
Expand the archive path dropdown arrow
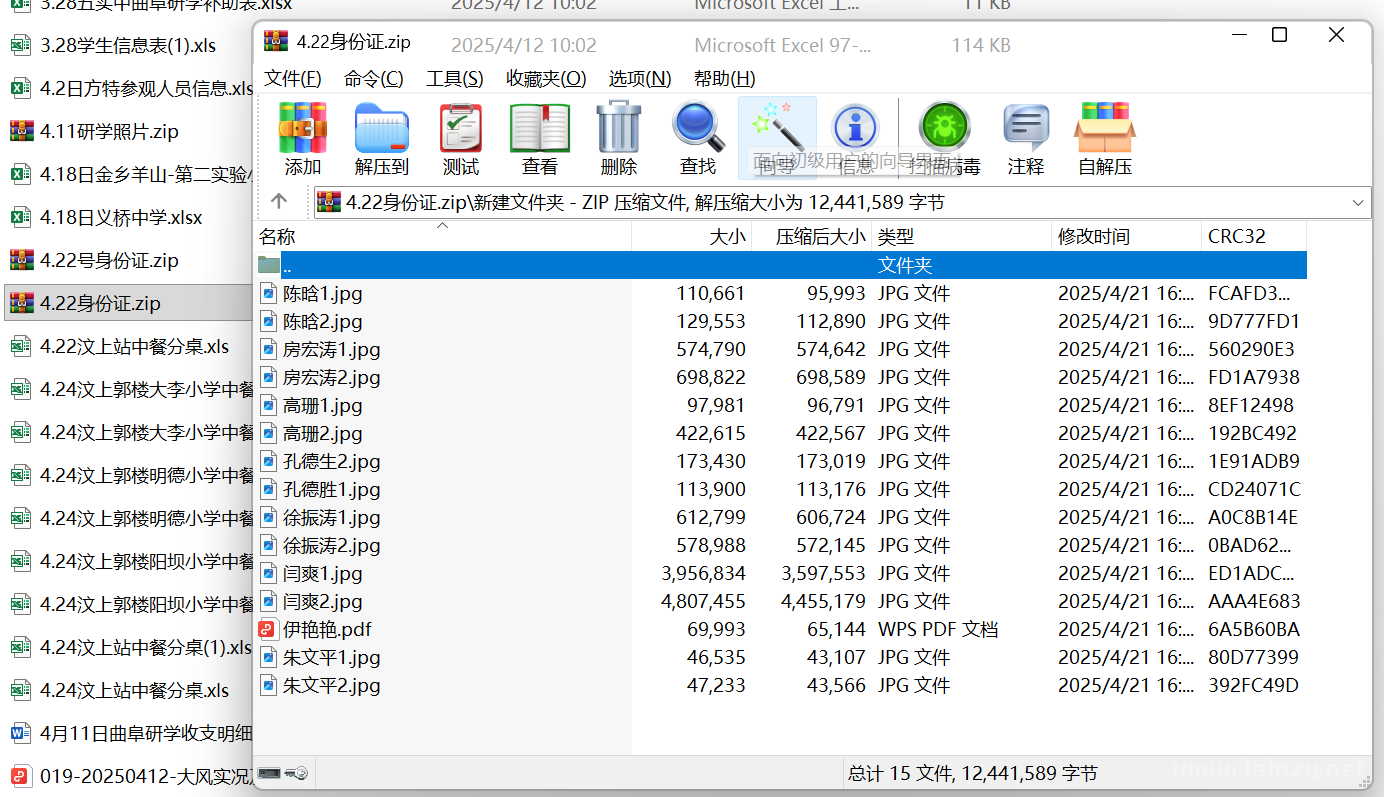(x=1358, y=203)
